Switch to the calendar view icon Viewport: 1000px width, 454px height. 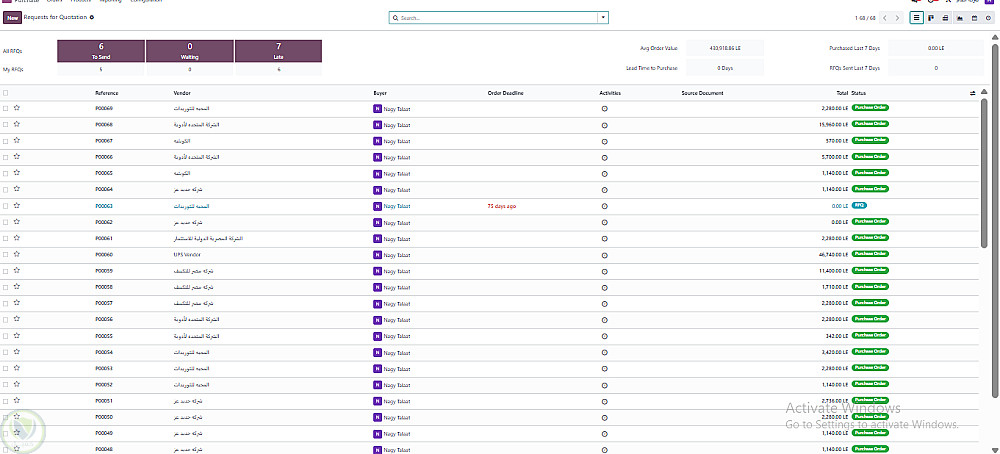click(x=974, y=18)
